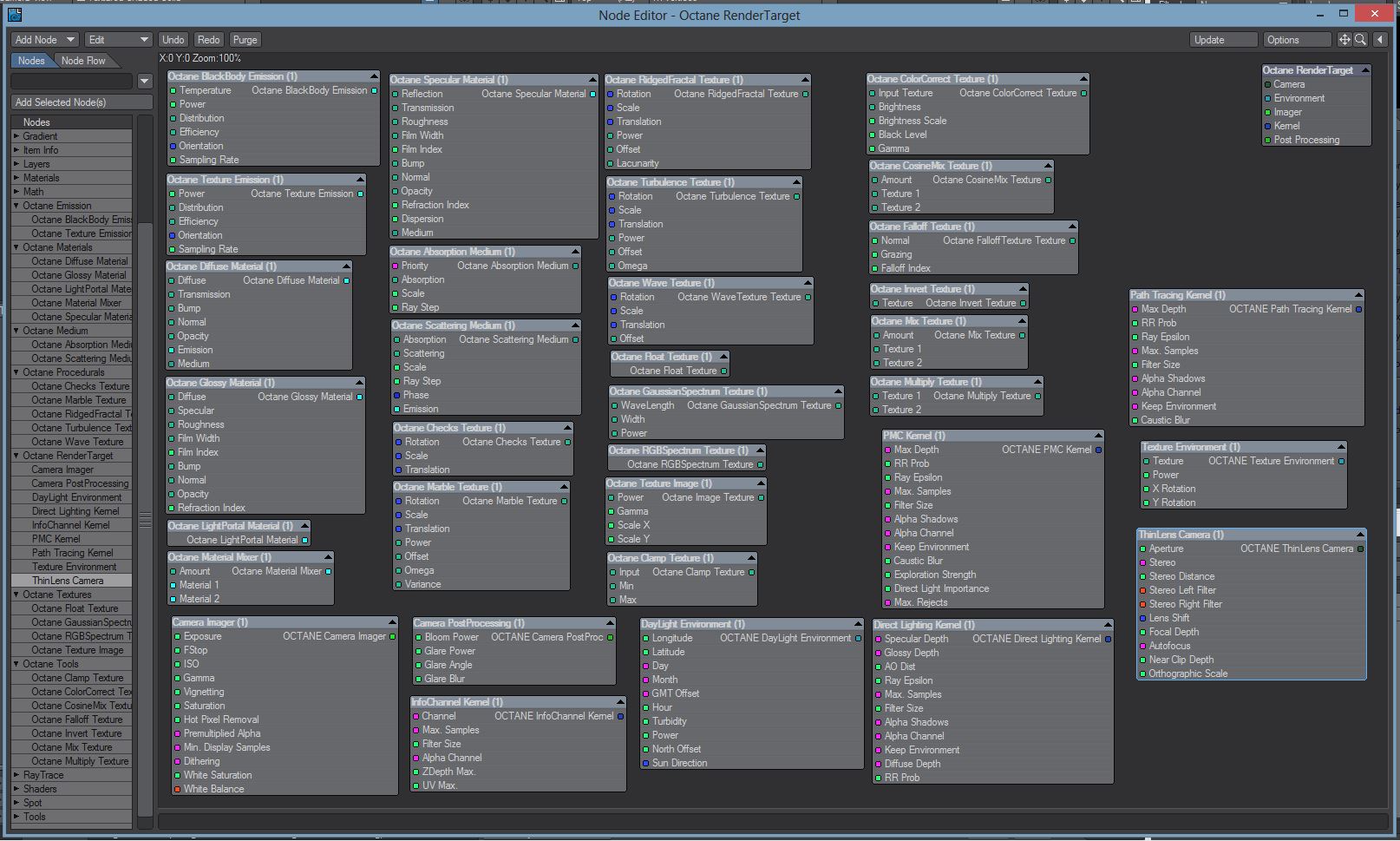Collapse the Octane Emission category
1400x841 pixels.
point(16,206)
